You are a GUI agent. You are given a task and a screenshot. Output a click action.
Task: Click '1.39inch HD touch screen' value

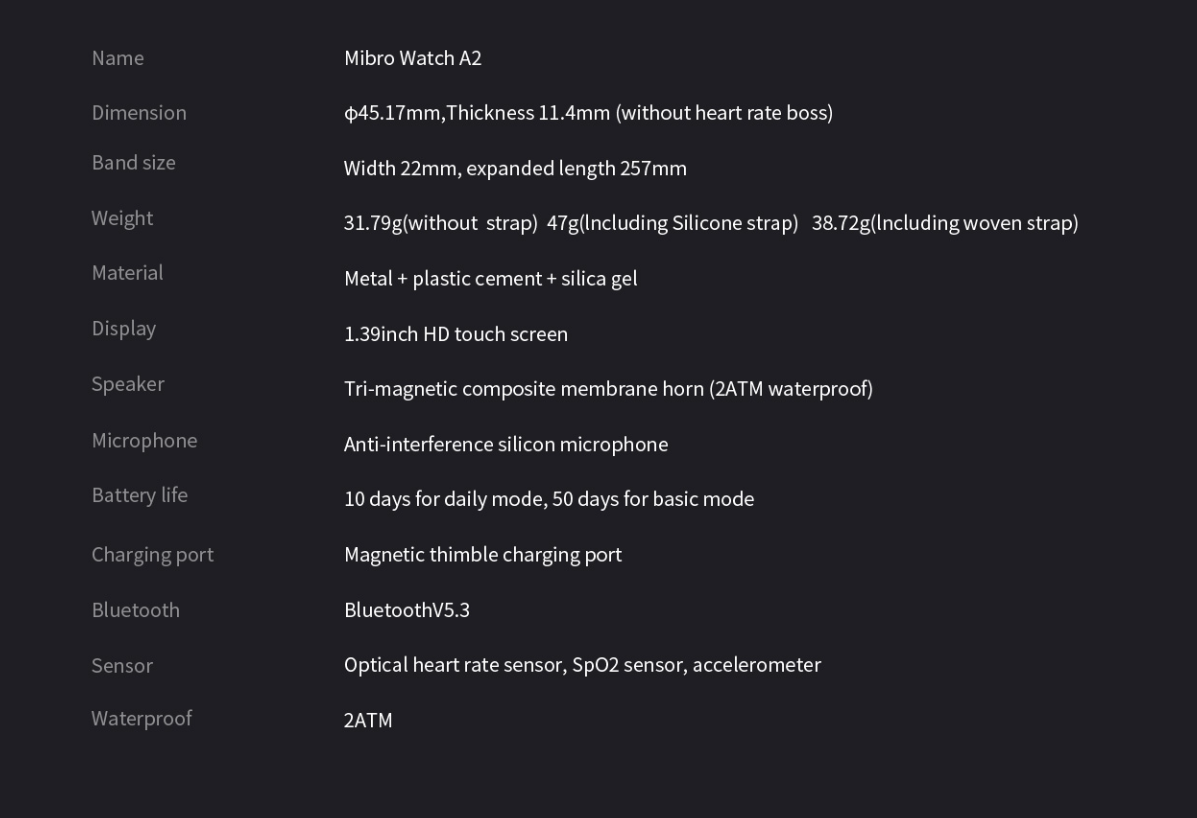point(456,334)
